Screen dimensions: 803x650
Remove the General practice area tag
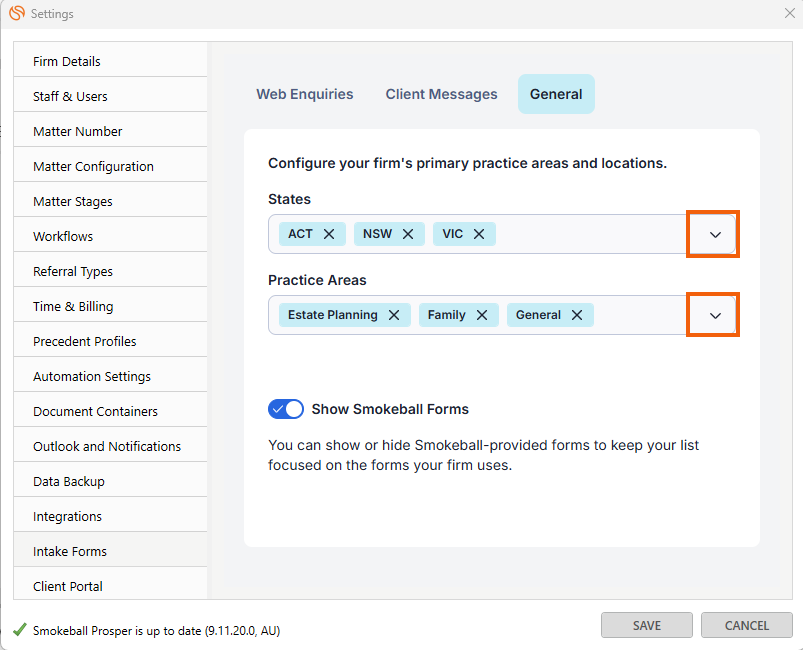click(577, 315)
